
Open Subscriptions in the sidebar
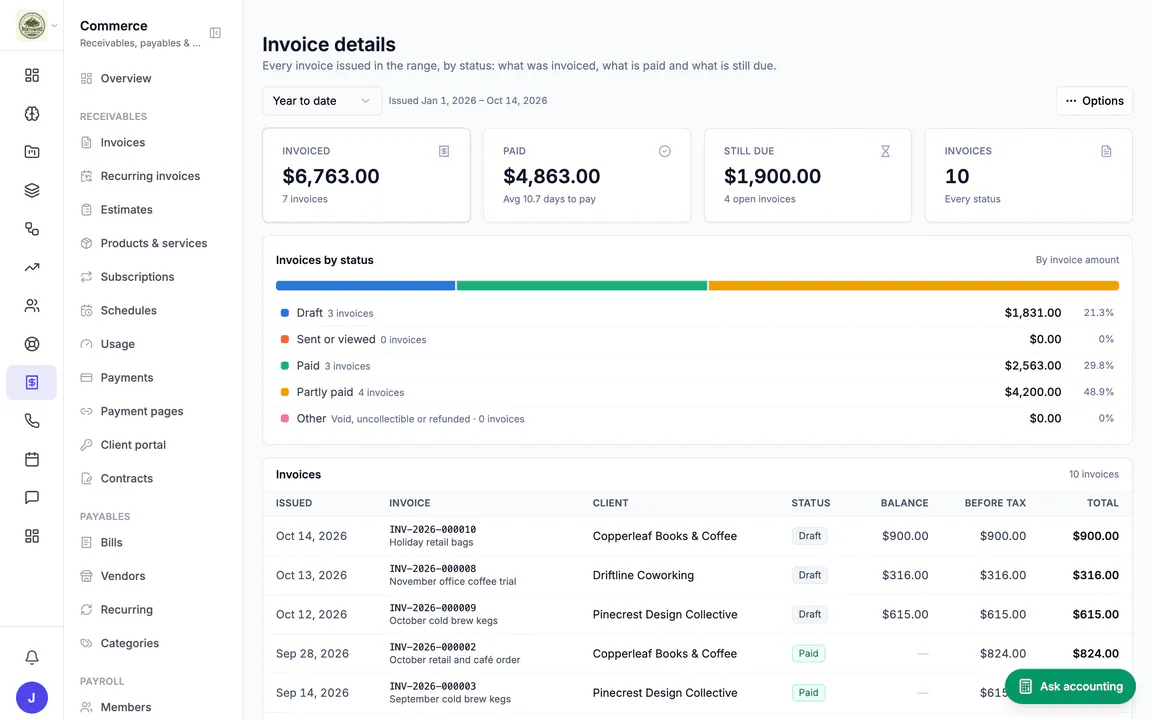coord(137,277)
